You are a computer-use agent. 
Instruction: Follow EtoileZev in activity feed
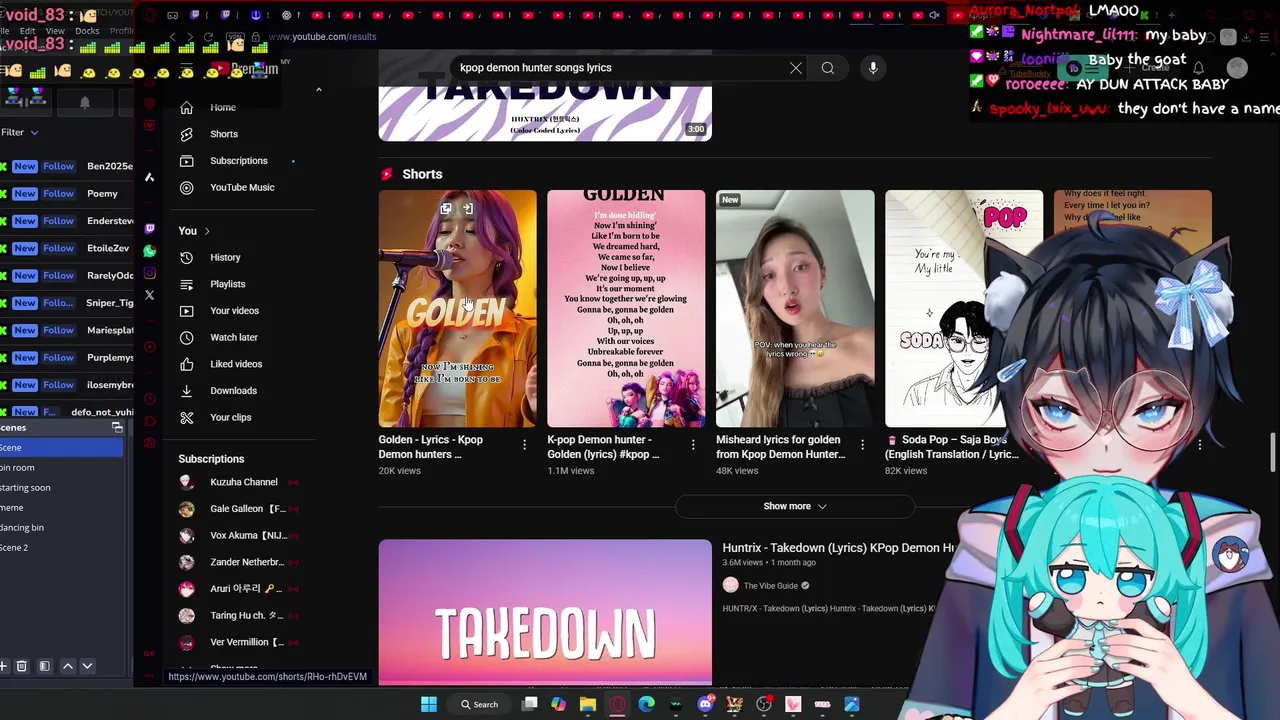(x=58, y=248)
